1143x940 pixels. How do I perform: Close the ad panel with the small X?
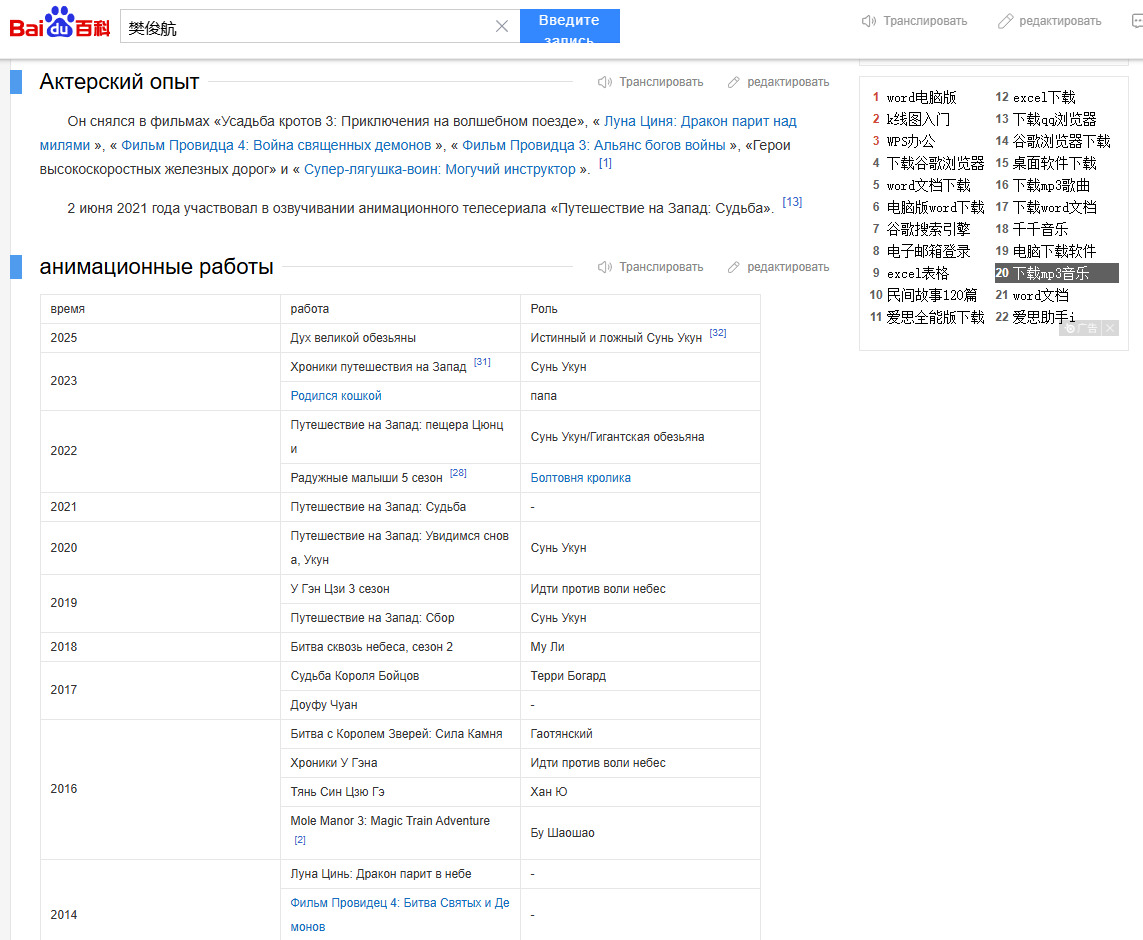1109,328
